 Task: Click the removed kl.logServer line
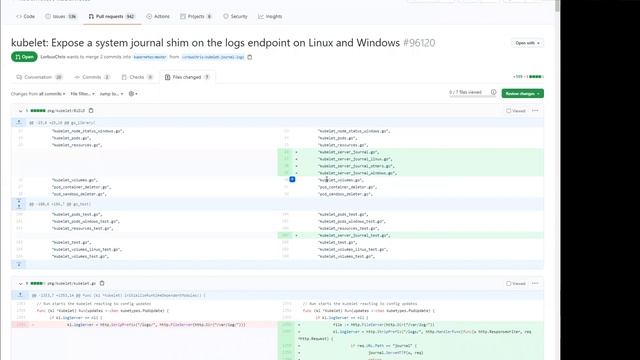coord(144,324)
